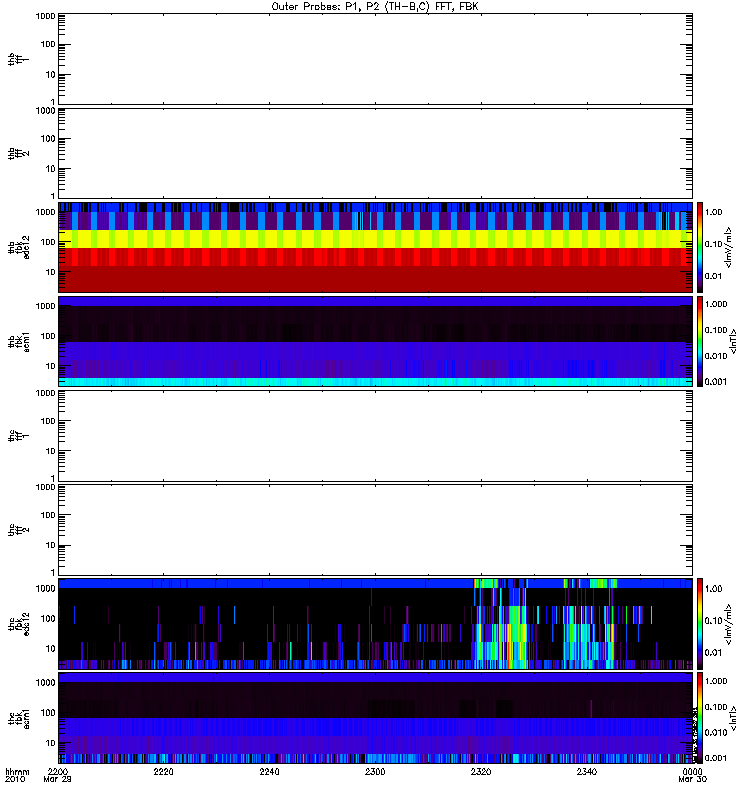Click the thc fbk scm1 spectrogram panel
This screenshot has height=800, width=750.
(x=375, y=718)
